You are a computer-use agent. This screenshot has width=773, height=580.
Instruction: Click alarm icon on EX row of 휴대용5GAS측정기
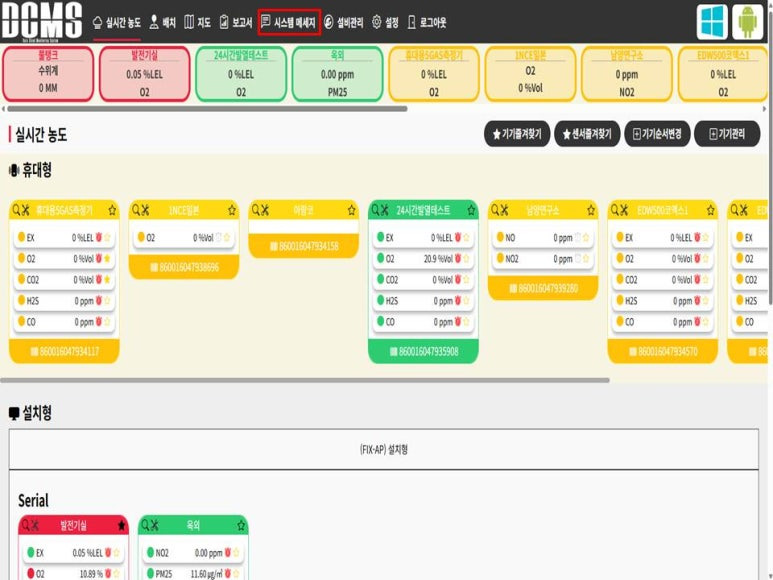[x=99, y=238]
